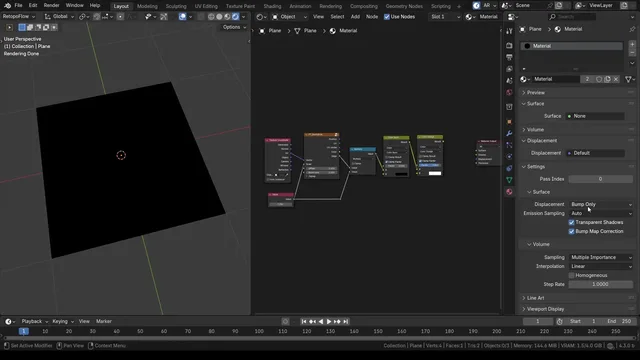Image resolution: width=640 pixels, height=360 pixels.
Task: Open the Render properties tab icon
Action: pos(509,45)
